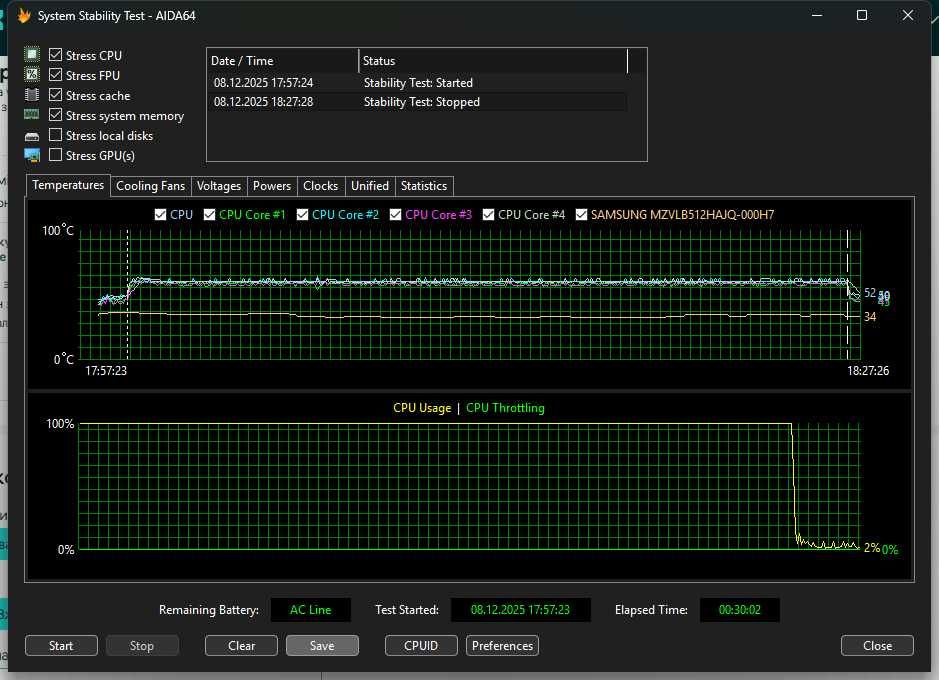Open the Preferences dialog
Screen dimensions: 939x680
[x=502, y=646]
